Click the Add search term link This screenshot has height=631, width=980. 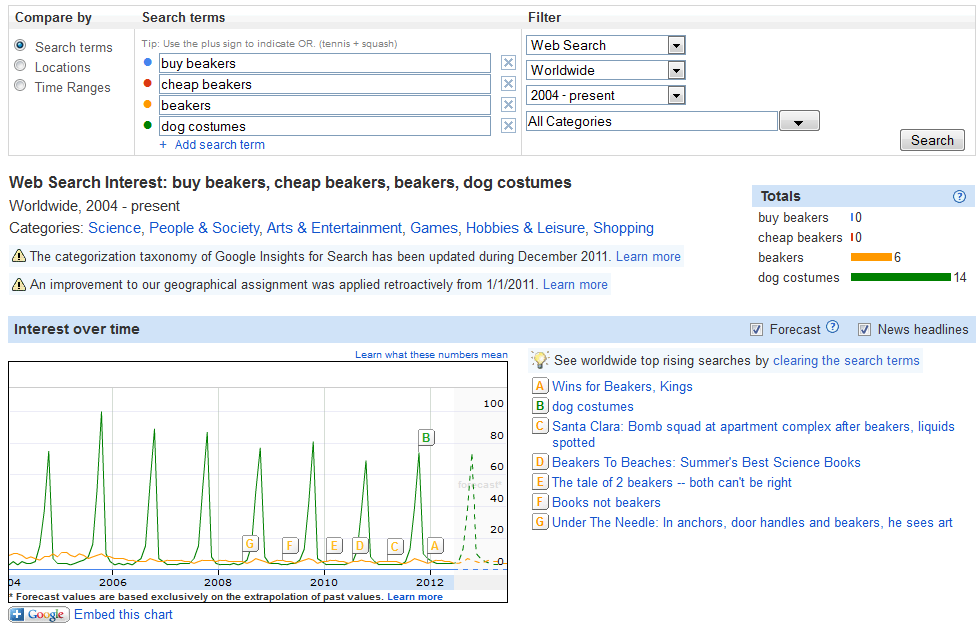[x=219, y=145]
